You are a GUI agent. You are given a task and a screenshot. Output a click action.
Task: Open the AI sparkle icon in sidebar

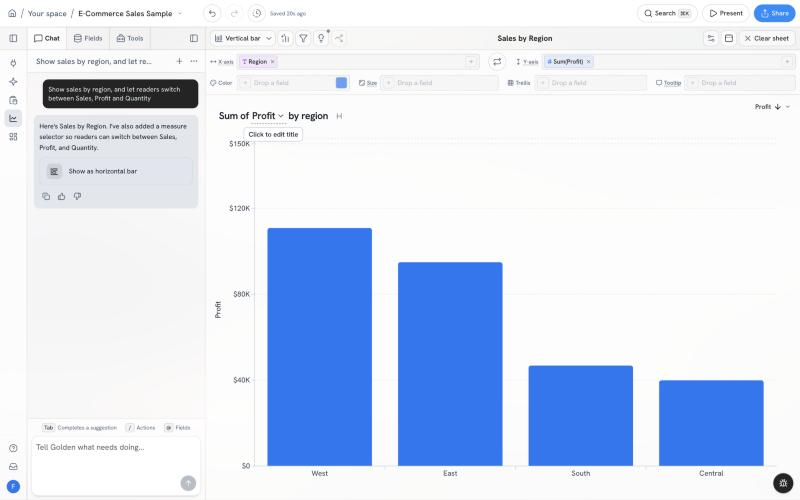13,82
